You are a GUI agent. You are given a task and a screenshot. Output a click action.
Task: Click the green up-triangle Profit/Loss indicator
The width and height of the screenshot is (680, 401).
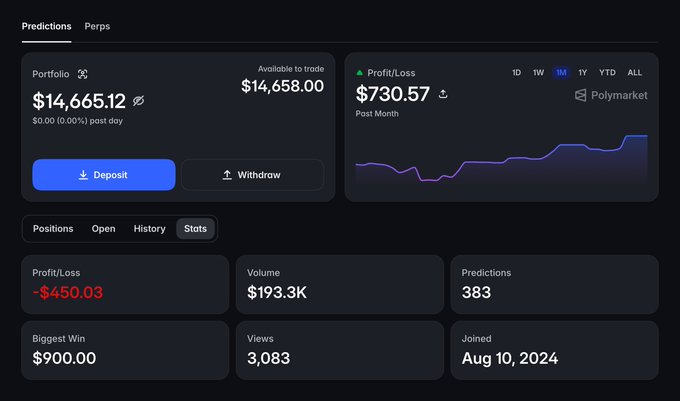point(359,73)
